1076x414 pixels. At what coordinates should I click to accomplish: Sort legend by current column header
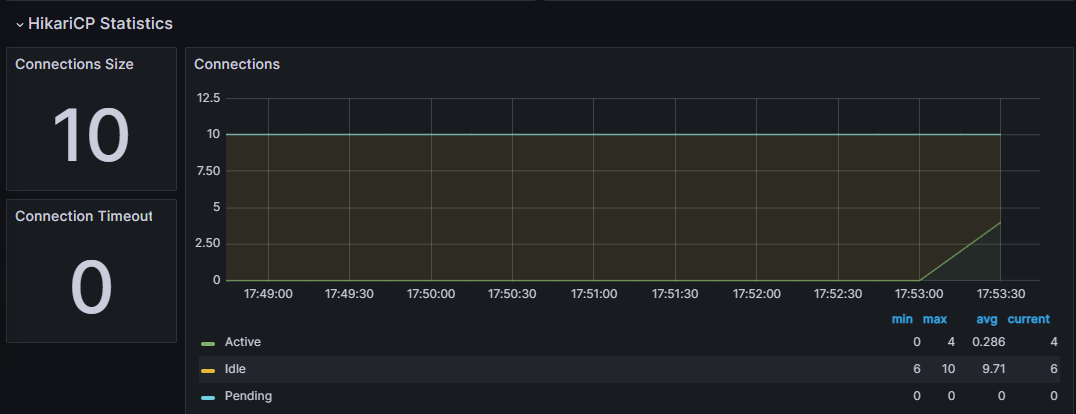point(1029,319)
